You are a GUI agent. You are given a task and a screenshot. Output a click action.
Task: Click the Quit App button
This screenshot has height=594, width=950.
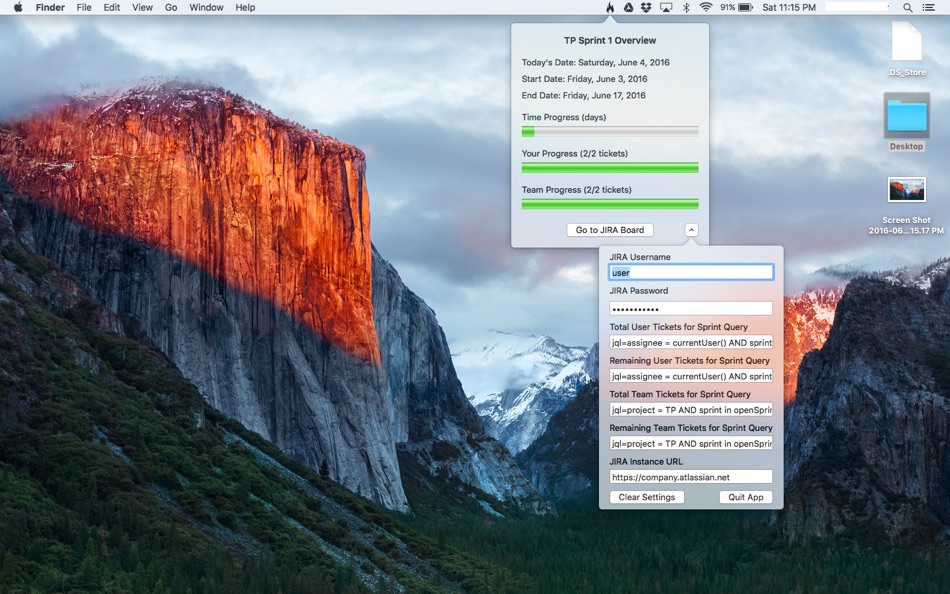[x=746, y=497]
